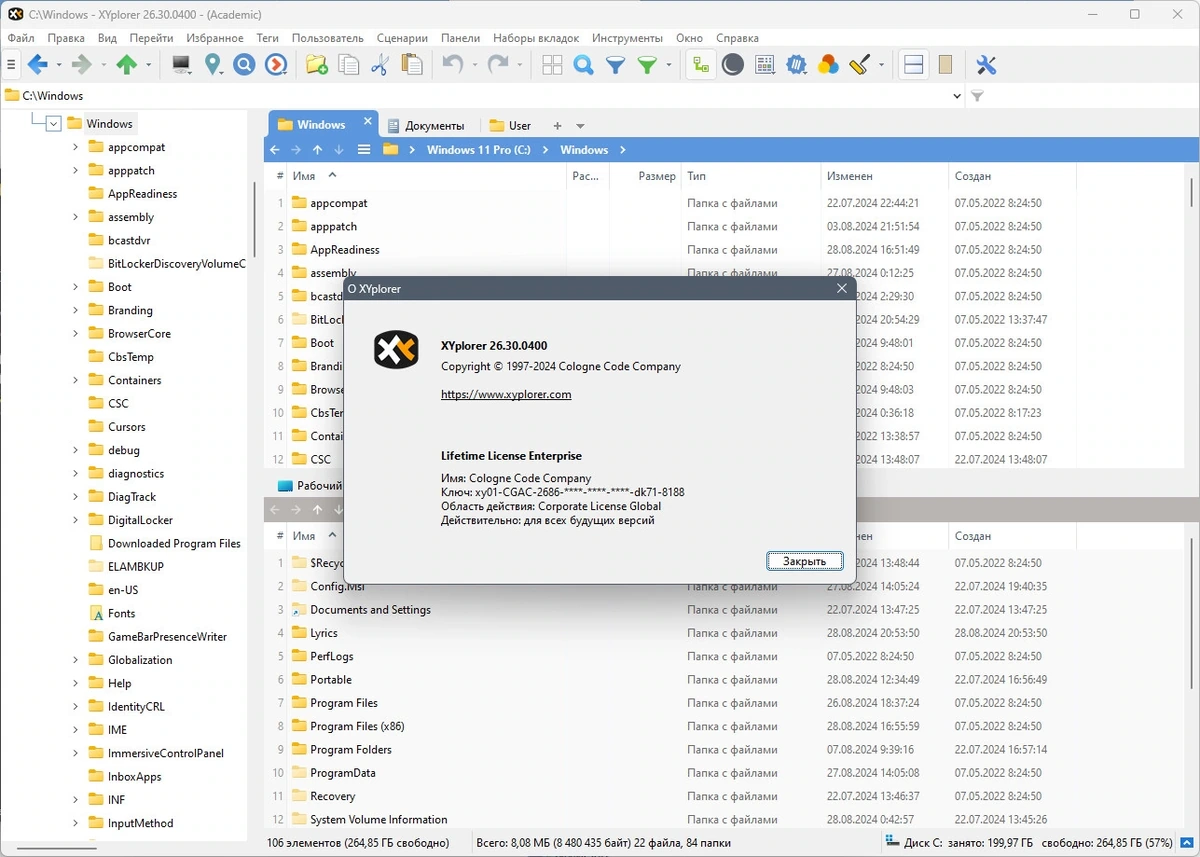Open the address bar history dropdown
This screenshot has height=857, width=1200.
coord(957,96)
